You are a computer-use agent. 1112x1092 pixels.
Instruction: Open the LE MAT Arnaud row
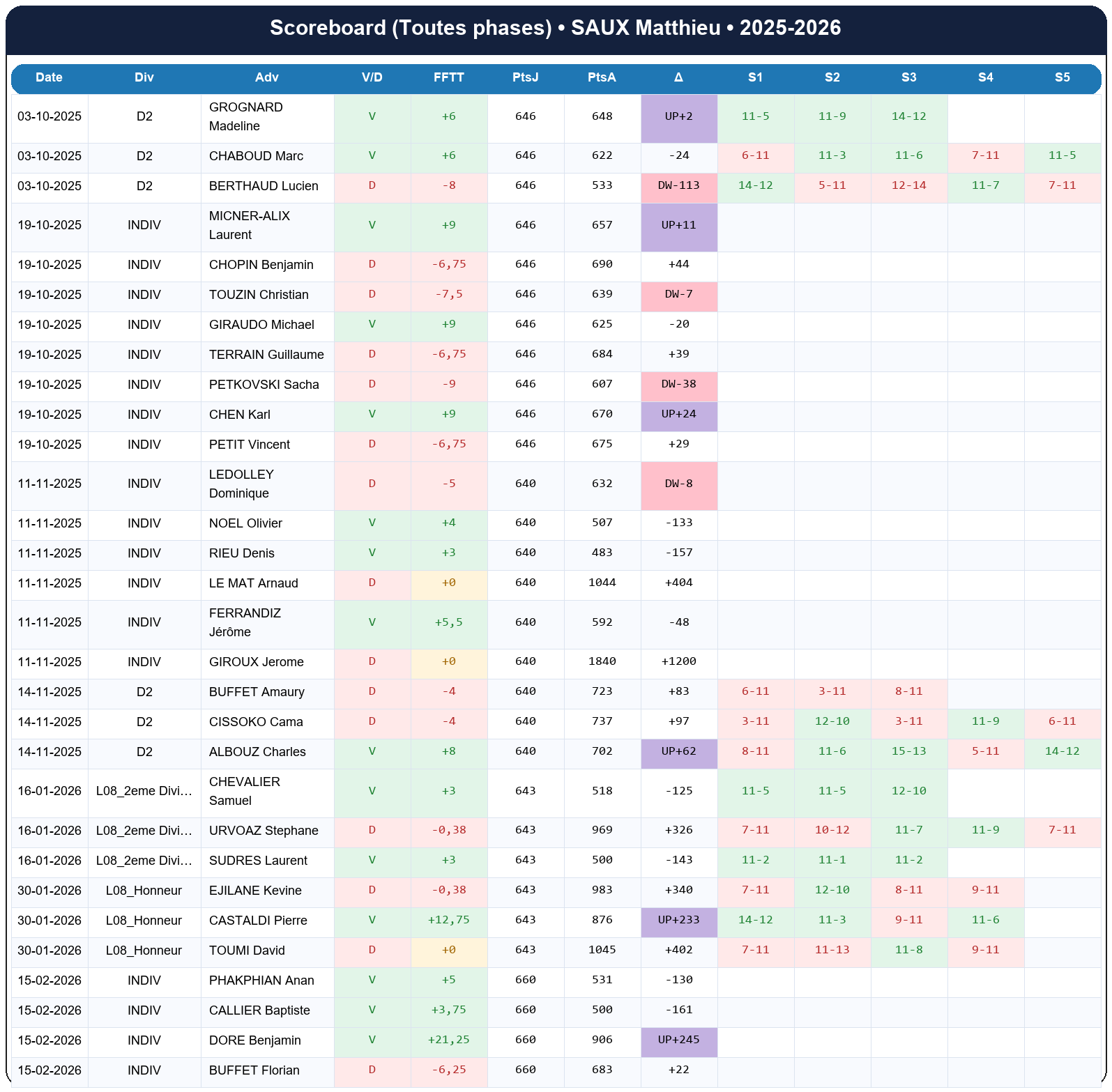254,583
